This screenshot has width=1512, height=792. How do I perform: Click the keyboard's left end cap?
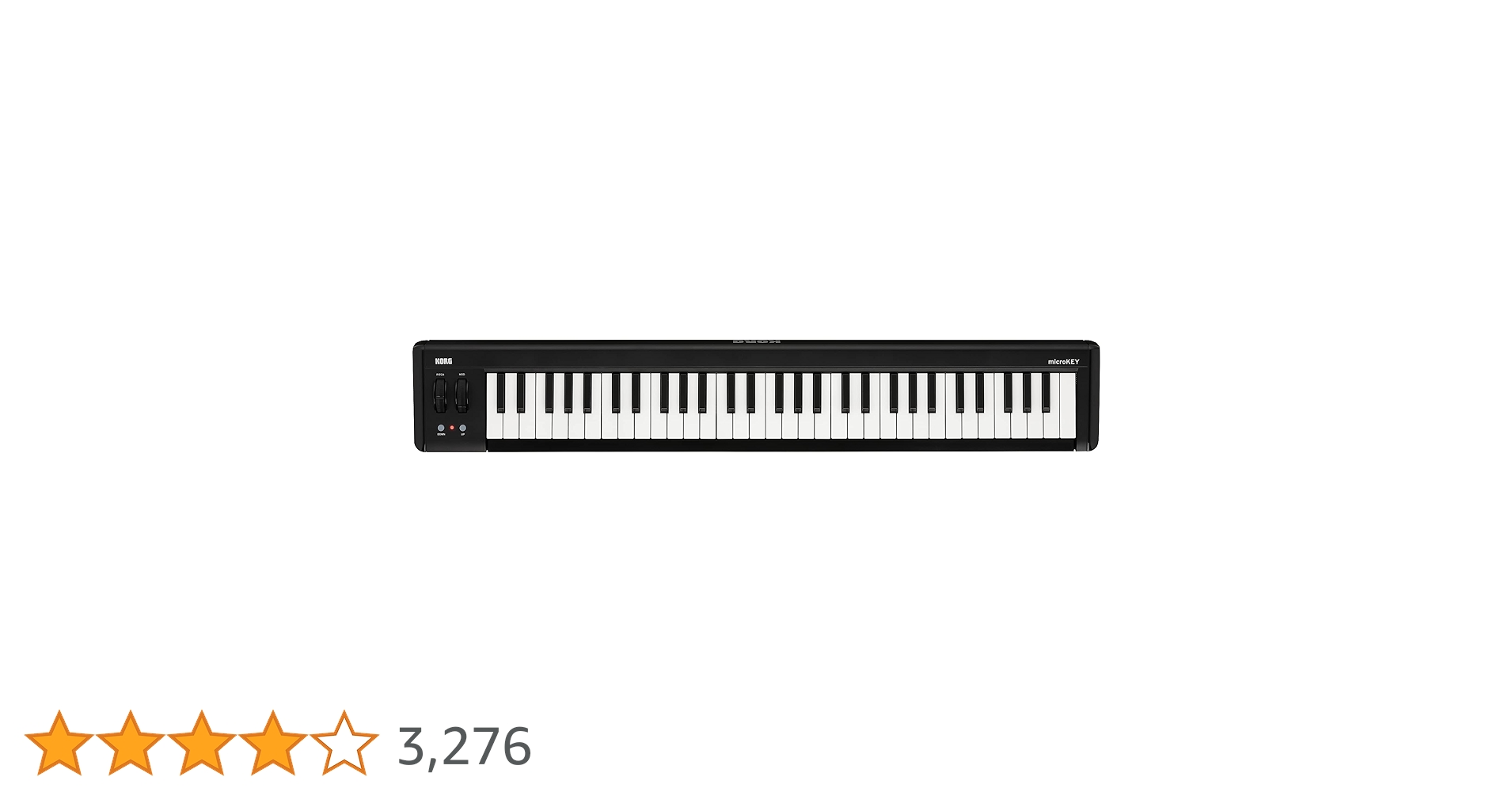418,396
